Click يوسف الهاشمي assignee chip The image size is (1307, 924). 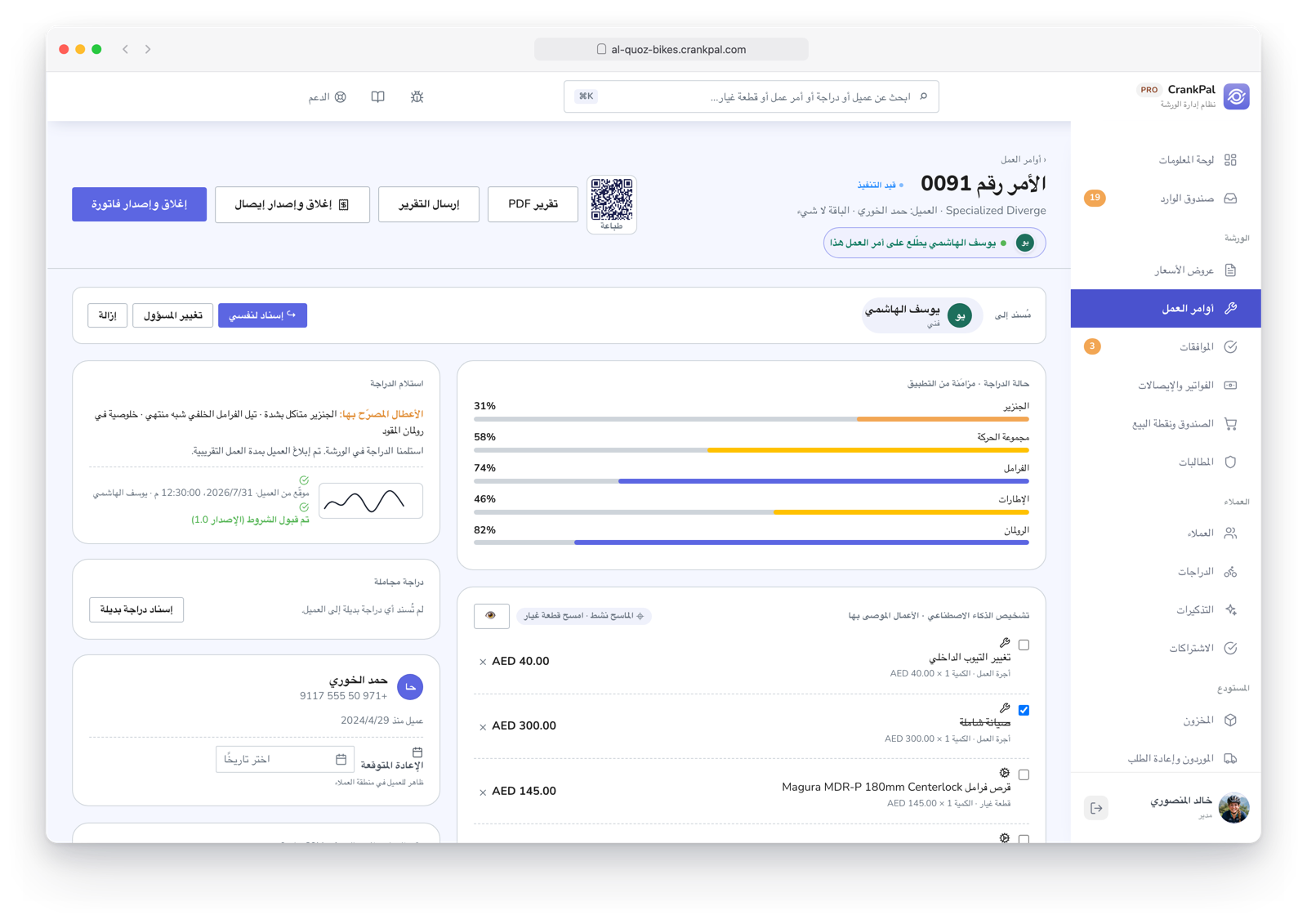pos(922,315)
